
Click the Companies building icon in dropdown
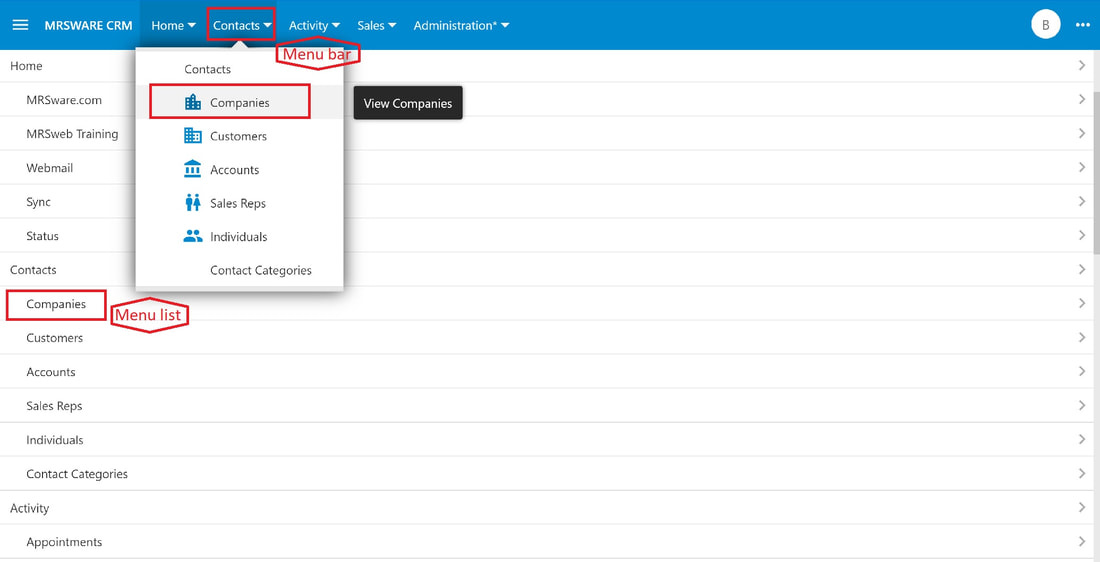point(192,102)
